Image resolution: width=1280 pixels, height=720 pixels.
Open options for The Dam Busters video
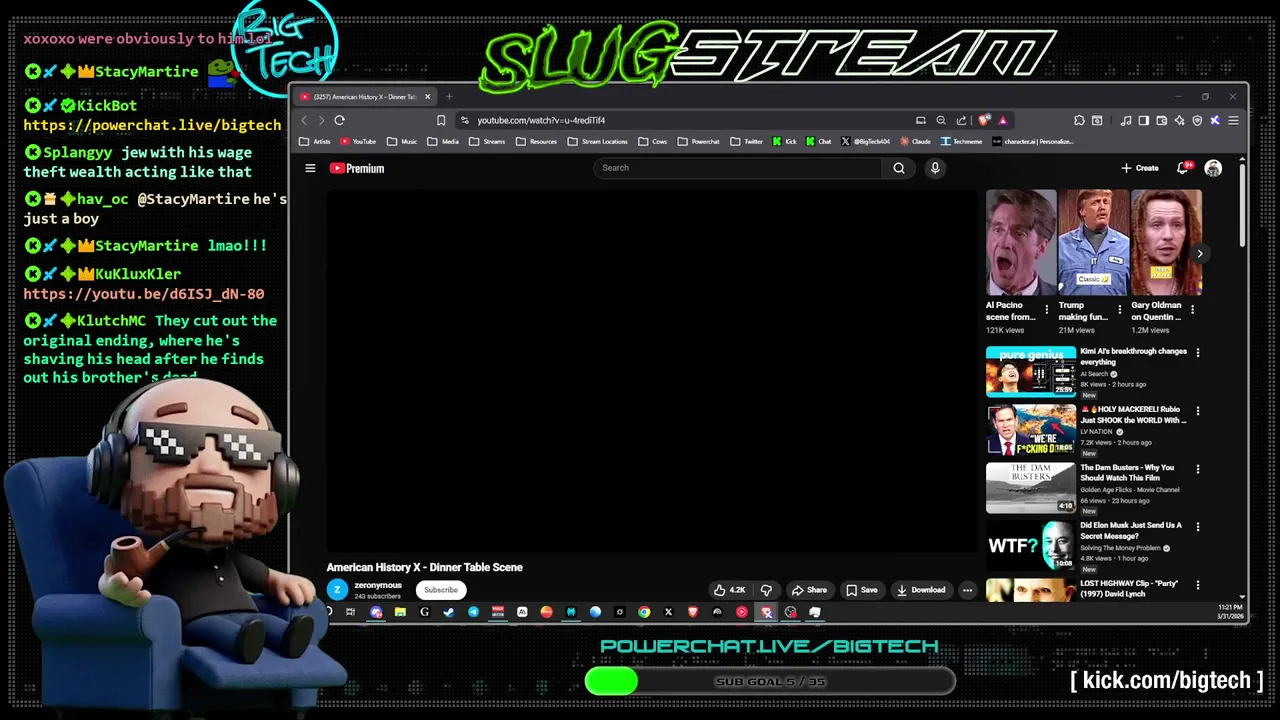[1198, 469]
